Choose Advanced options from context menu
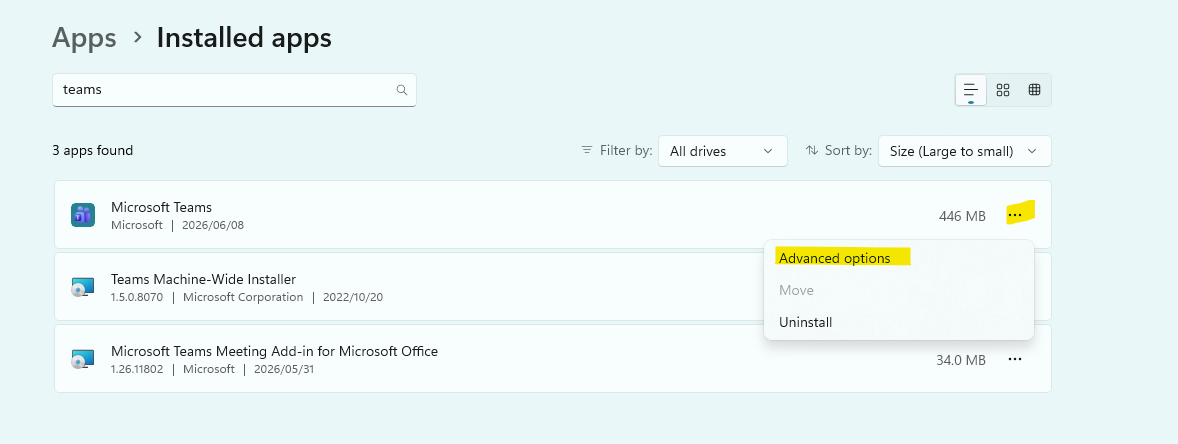The image size is (1178, 444). [x=835, y=258]
